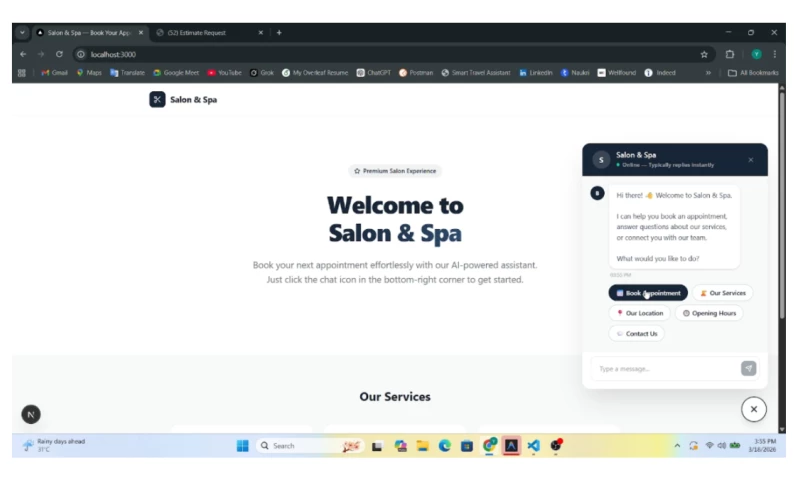Open My Overleaf Resume bookmark
Image resolution: width=800 pixels, height=480 pixels.
[x=315, y=73]
